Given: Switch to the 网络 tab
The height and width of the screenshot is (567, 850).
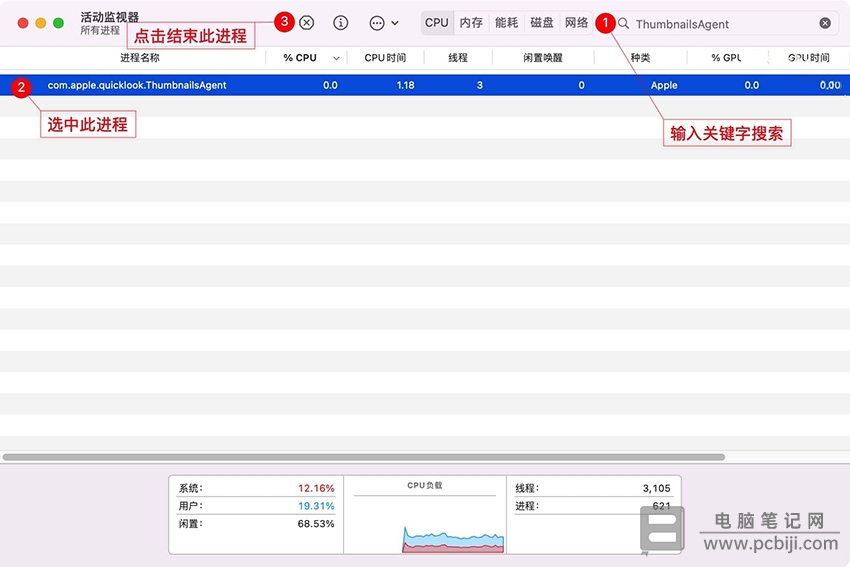Looking at the screenshot, I should 576,23.
